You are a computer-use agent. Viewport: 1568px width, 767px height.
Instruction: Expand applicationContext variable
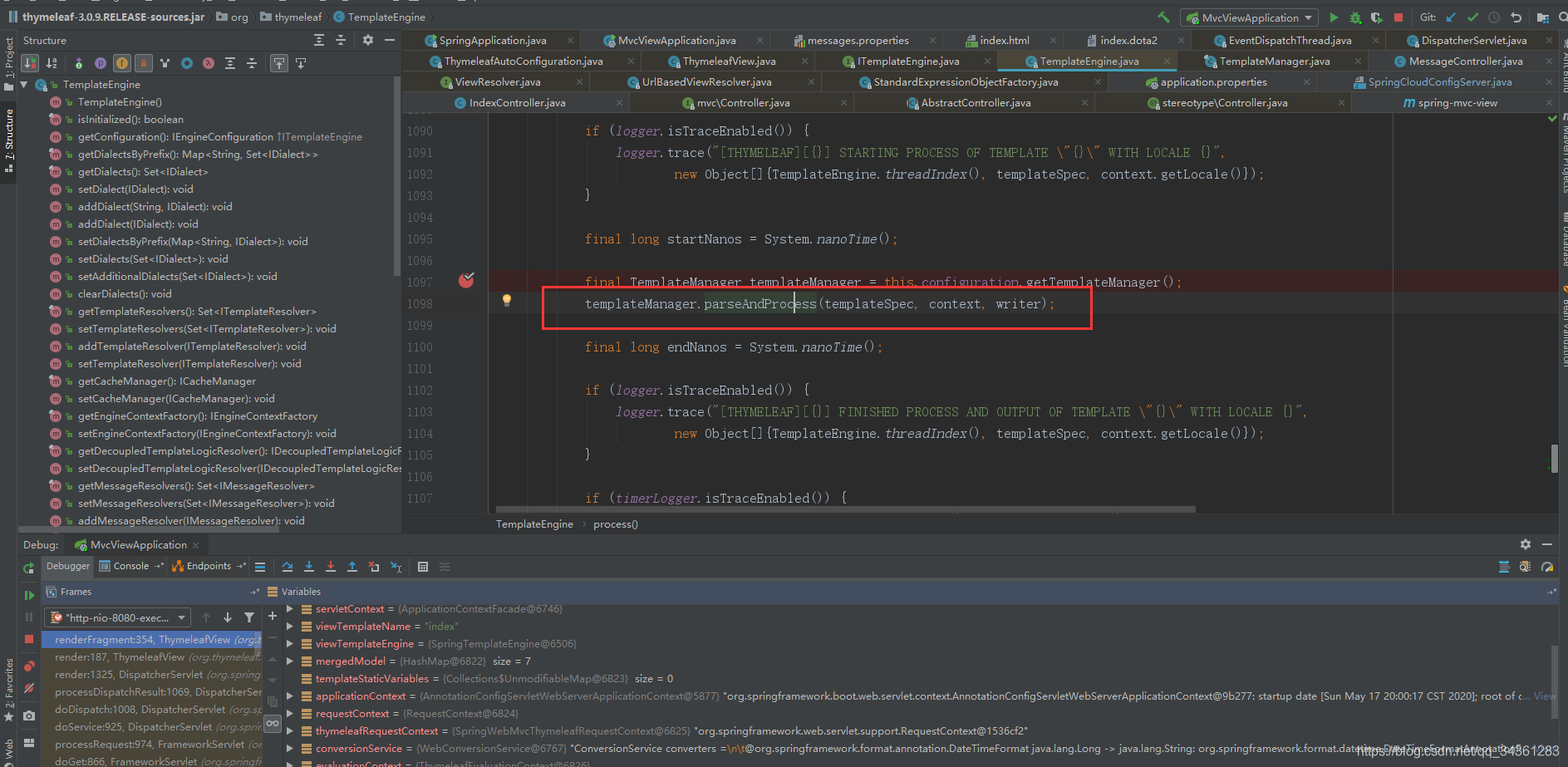289,696
